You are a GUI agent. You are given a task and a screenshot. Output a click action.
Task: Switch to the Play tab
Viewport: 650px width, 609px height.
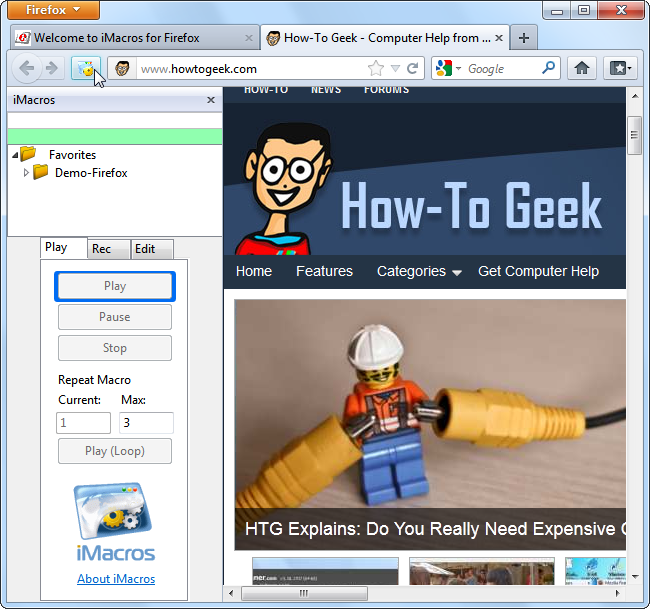[63, 247]
